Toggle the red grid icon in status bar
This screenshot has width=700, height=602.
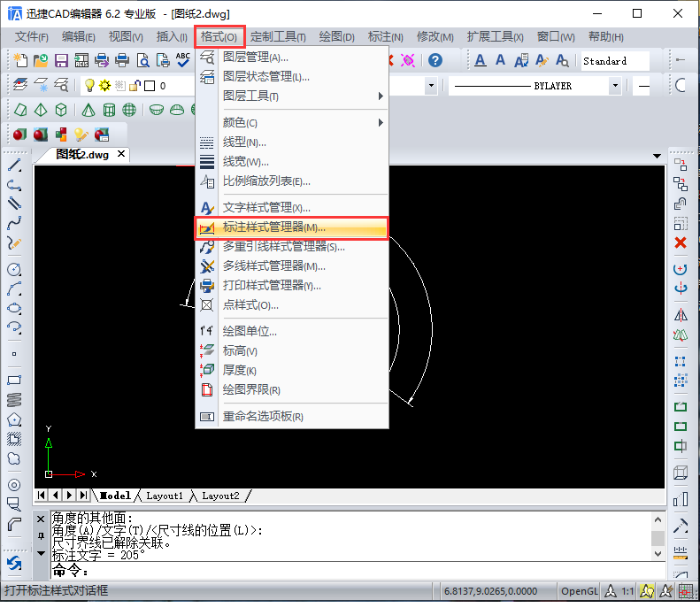click(x=686, y=591)
